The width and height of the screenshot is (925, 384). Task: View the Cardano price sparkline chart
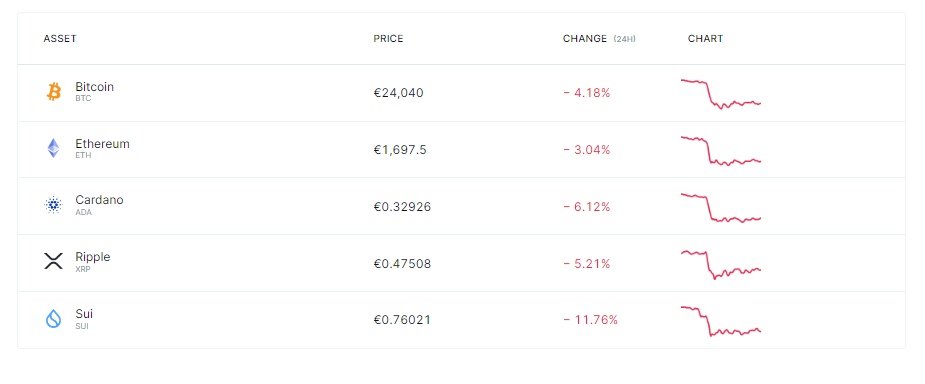[721, 208]
